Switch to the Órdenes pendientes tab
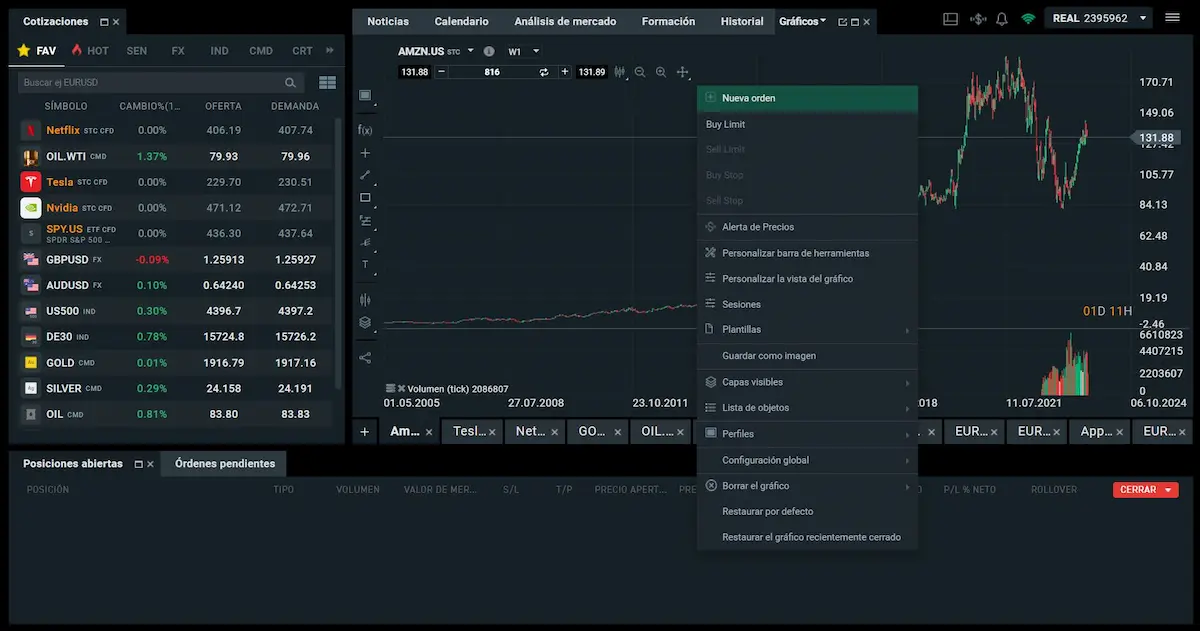 coord(224,464)
